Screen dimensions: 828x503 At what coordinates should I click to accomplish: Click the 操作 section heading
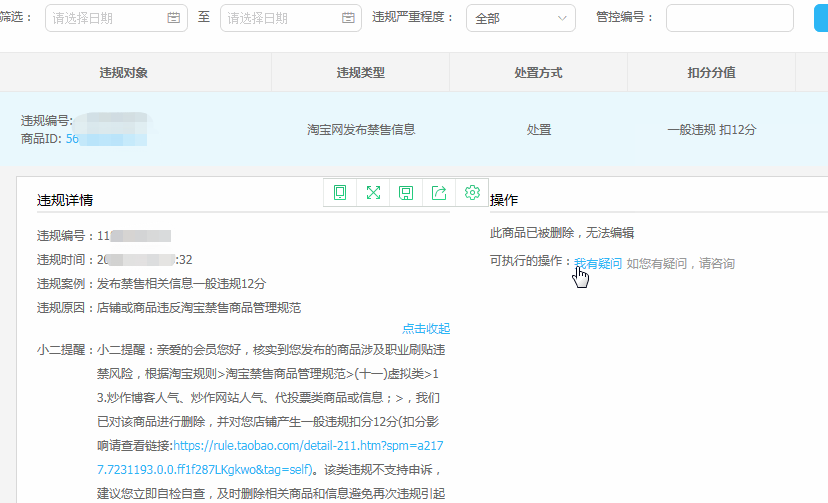pyautogui.click(x=504, y=200)
